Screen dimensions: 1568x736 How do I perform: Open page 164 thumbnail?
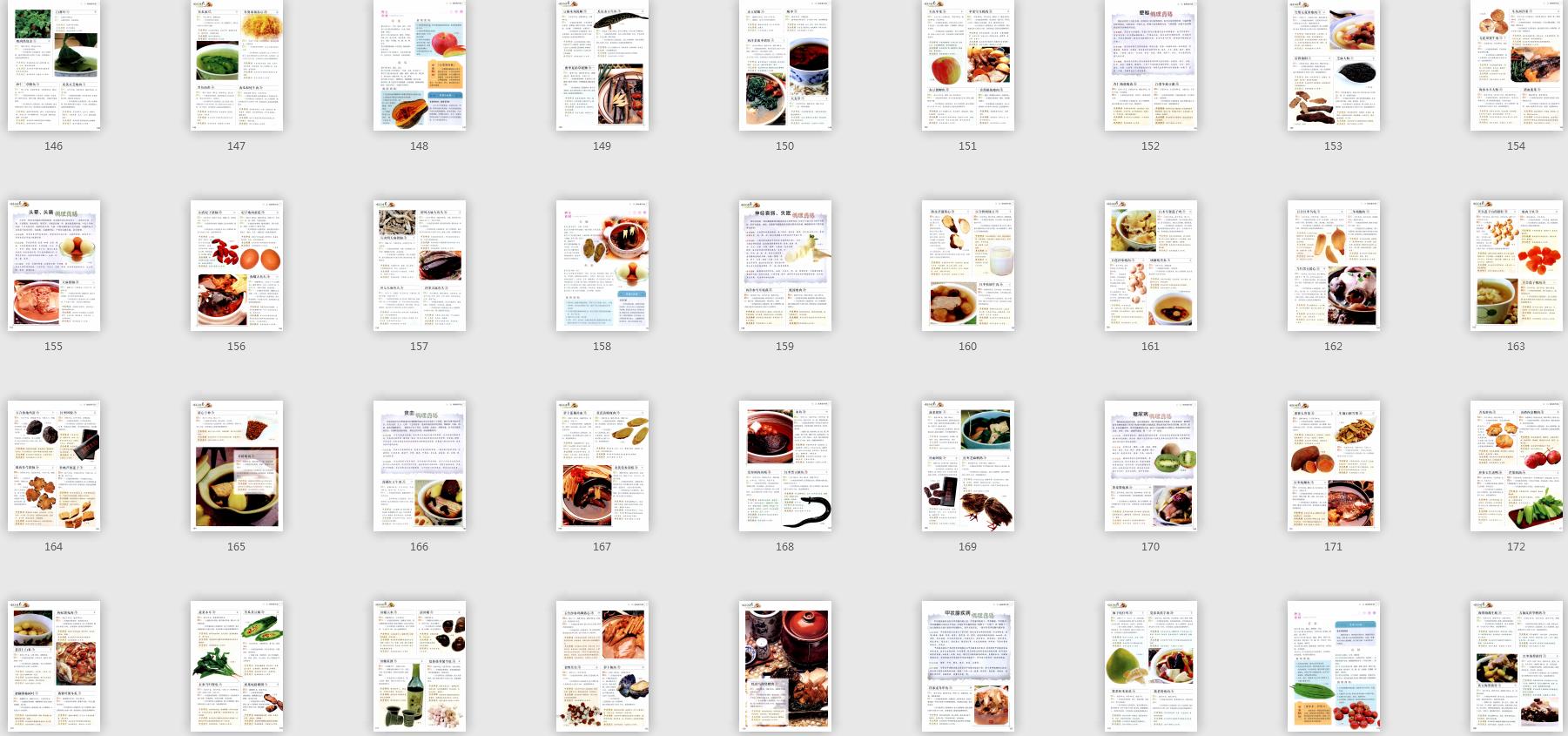point(54,466)
